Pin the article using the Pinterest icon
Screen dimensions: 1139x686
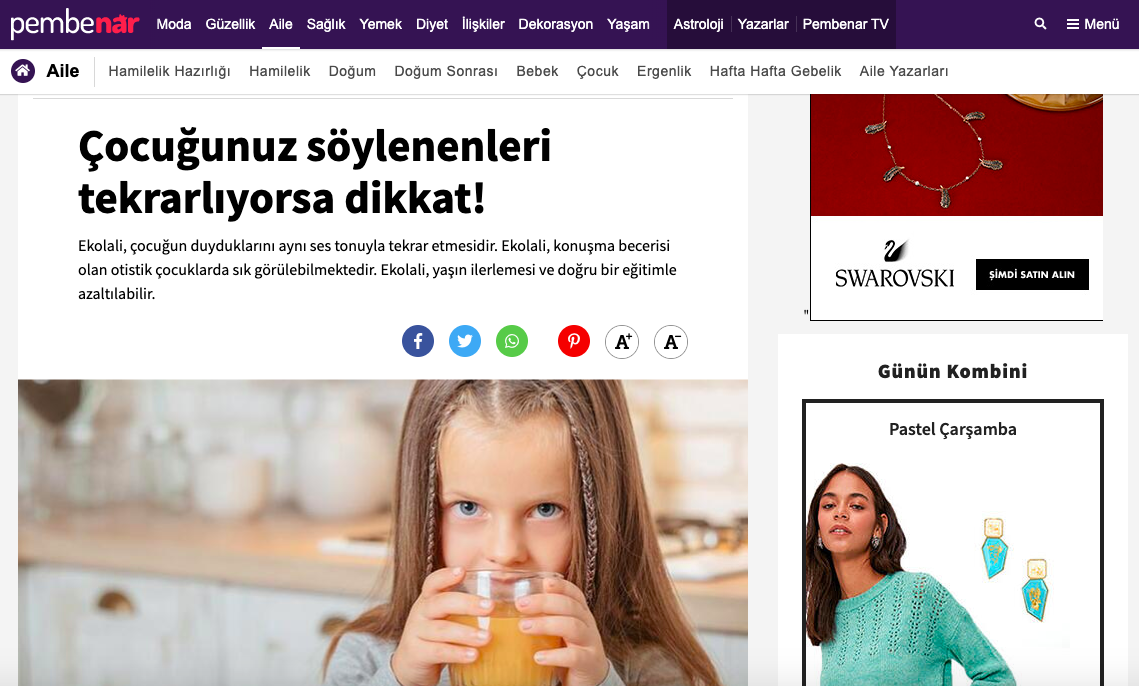pyautogui.click(x=574, y=341)
